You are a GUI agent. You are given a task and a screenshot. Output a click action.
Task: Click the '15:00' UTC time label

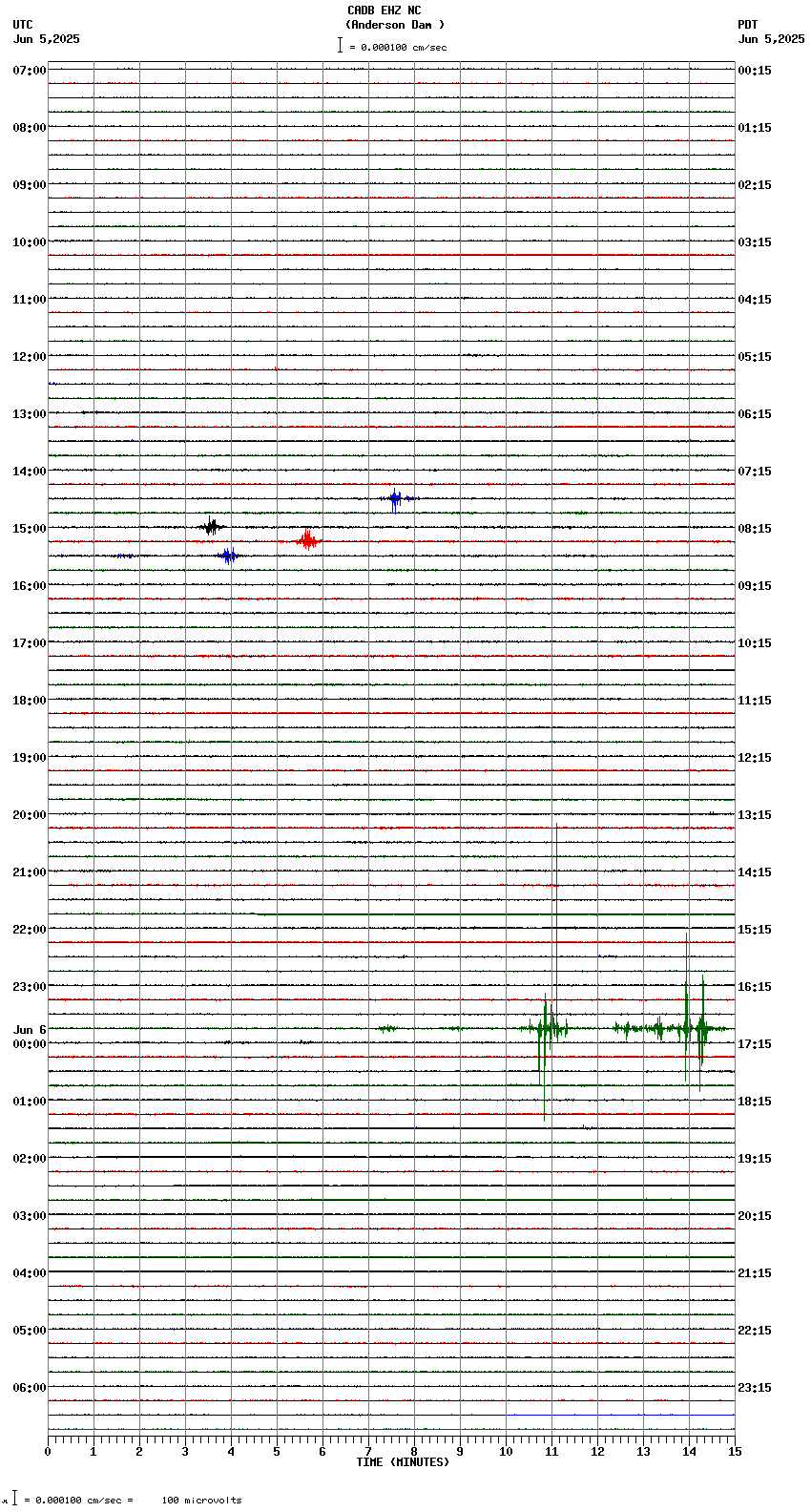(30, 529)
